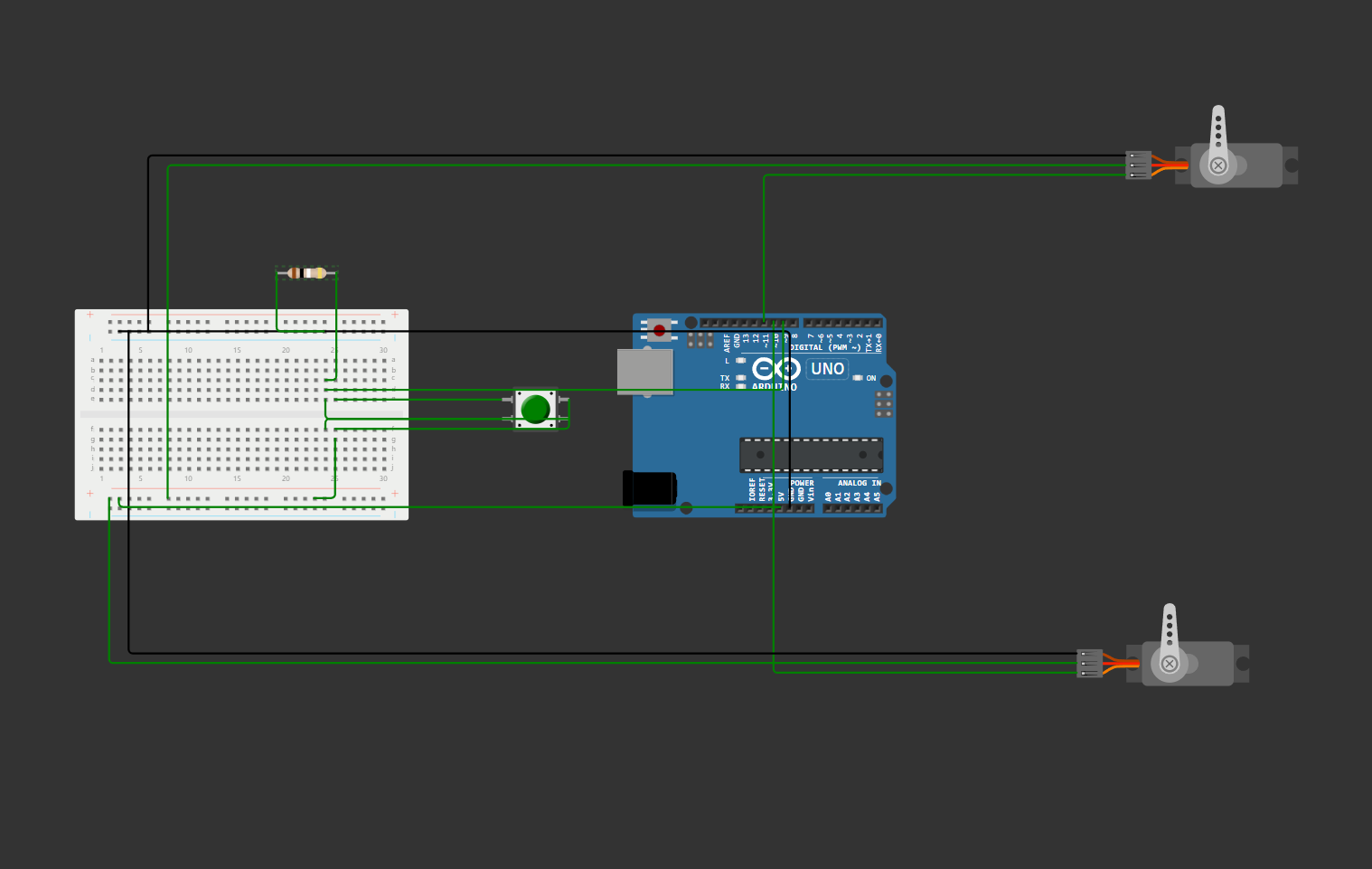
Task: Click the Arduino power pin header
Action: click(775, 508)
